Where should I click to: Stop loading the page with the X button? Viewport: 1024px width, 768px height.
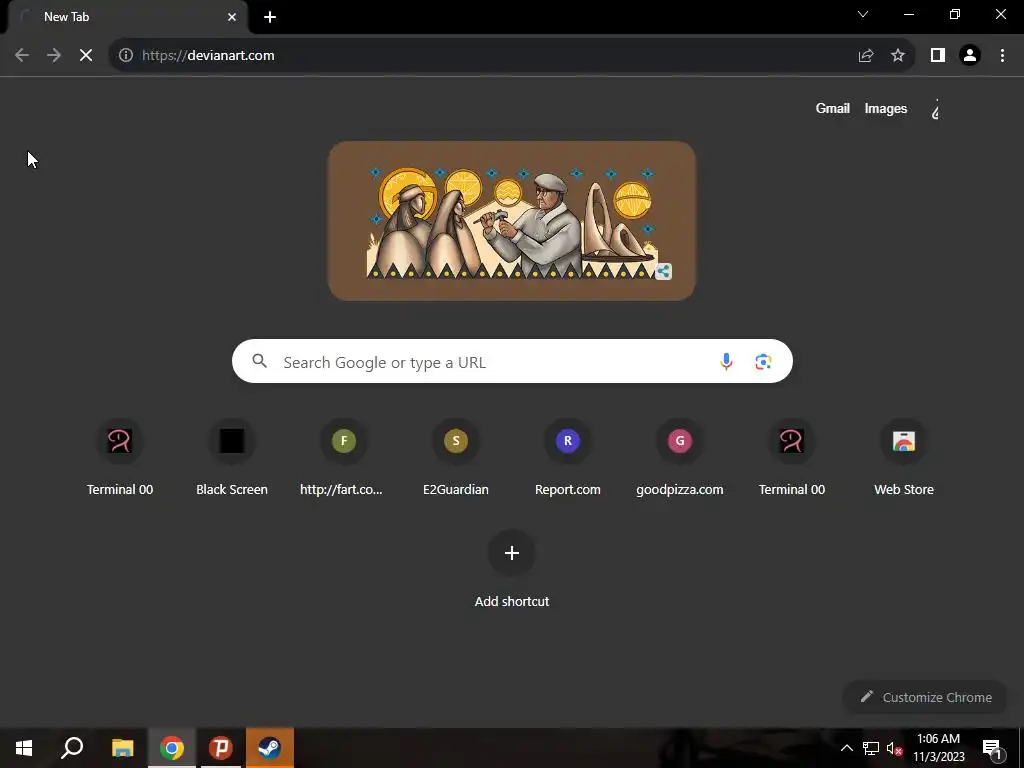click(86, 56)
